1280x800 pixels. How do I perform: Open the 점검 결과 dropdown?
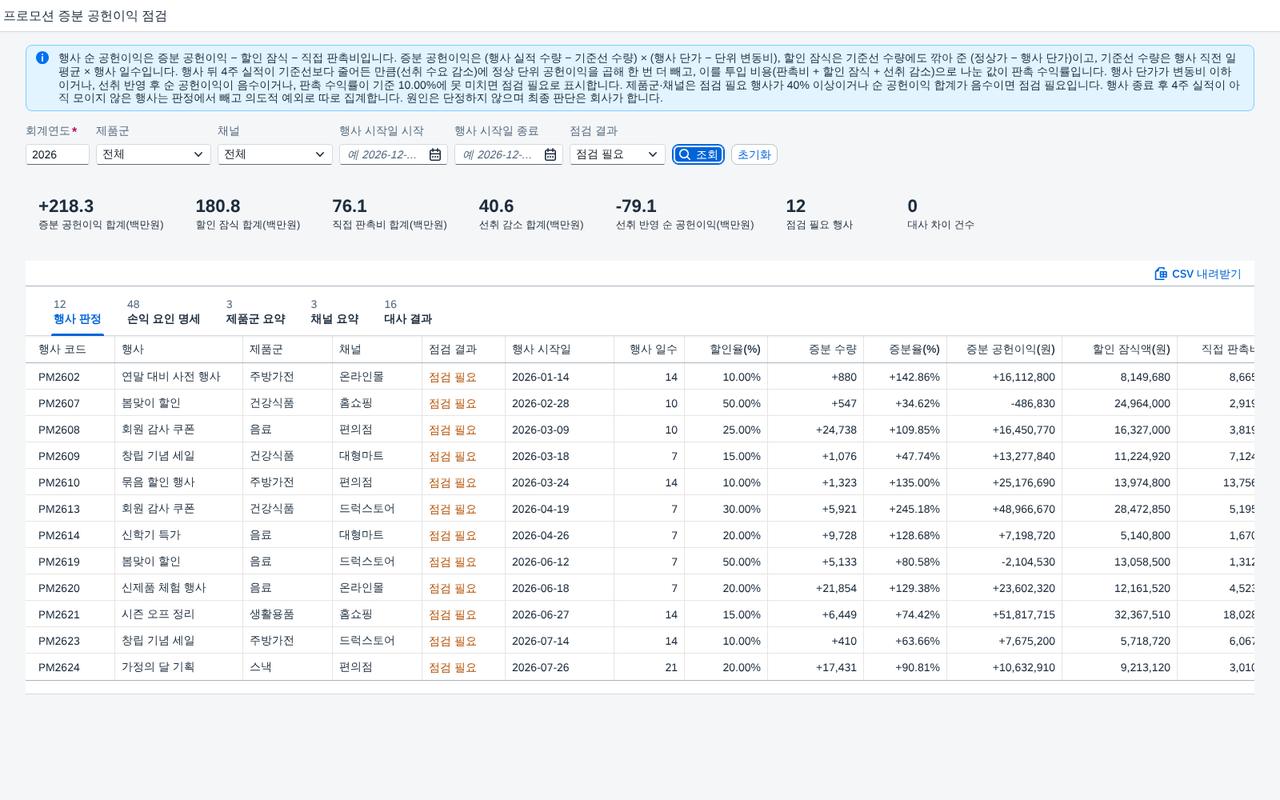pos(617,154)
